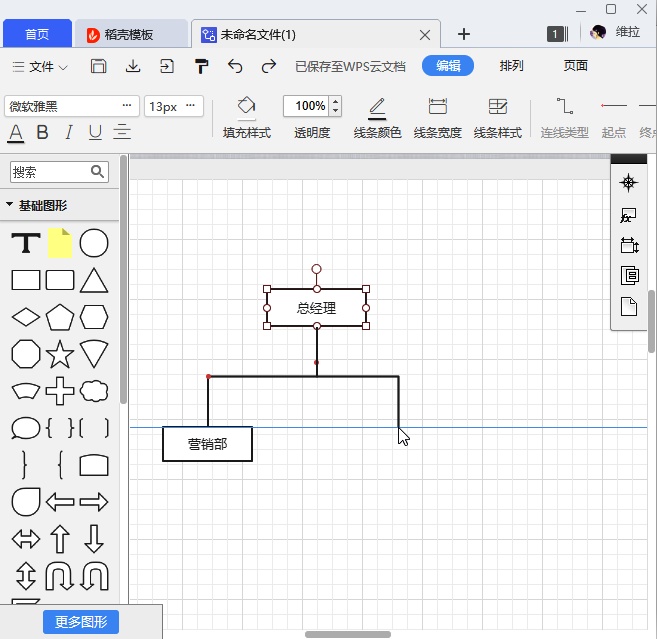Image resolution: width=657 pixels, height=639 pixels.
Task: Select the yellow note shape
Action: (59, 243)
